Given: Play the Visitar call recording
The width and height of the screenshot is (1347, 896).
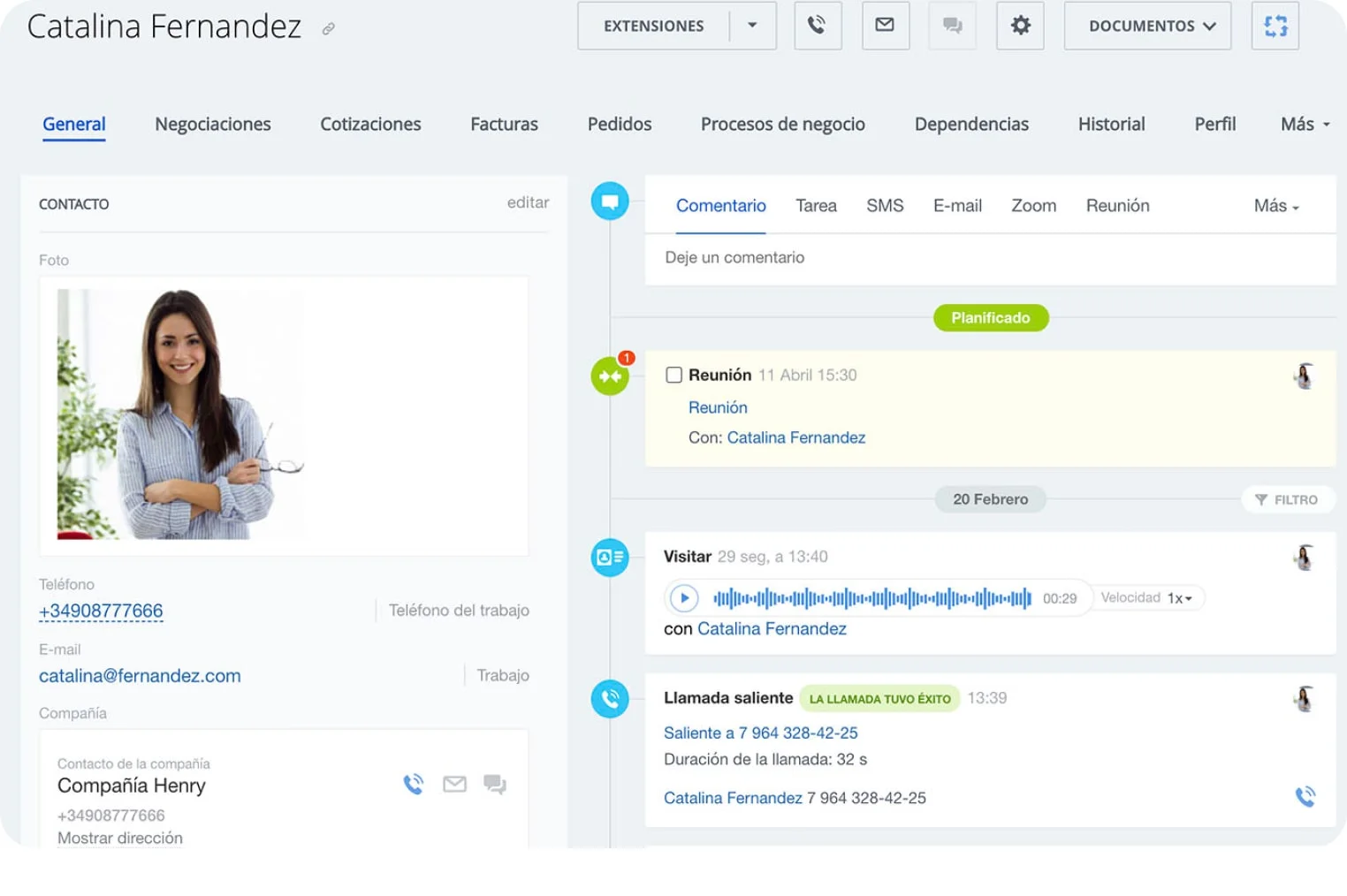Looking at the screenshot, I should [683, 598].
